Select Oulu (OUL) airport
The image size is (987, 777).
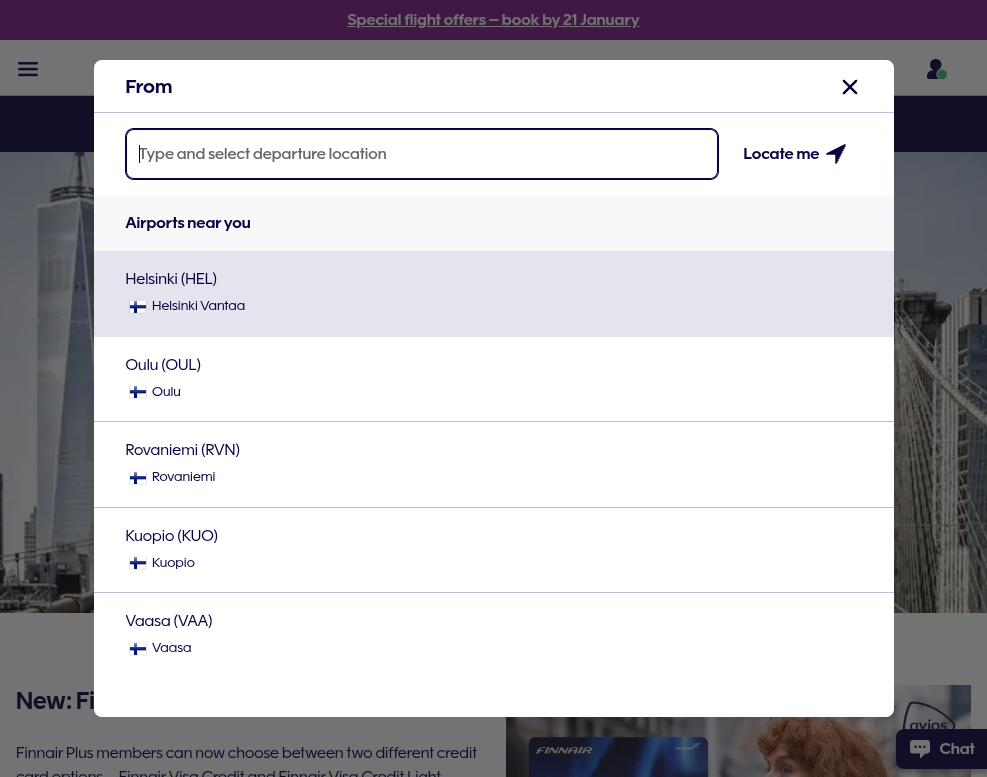point(494,379)
